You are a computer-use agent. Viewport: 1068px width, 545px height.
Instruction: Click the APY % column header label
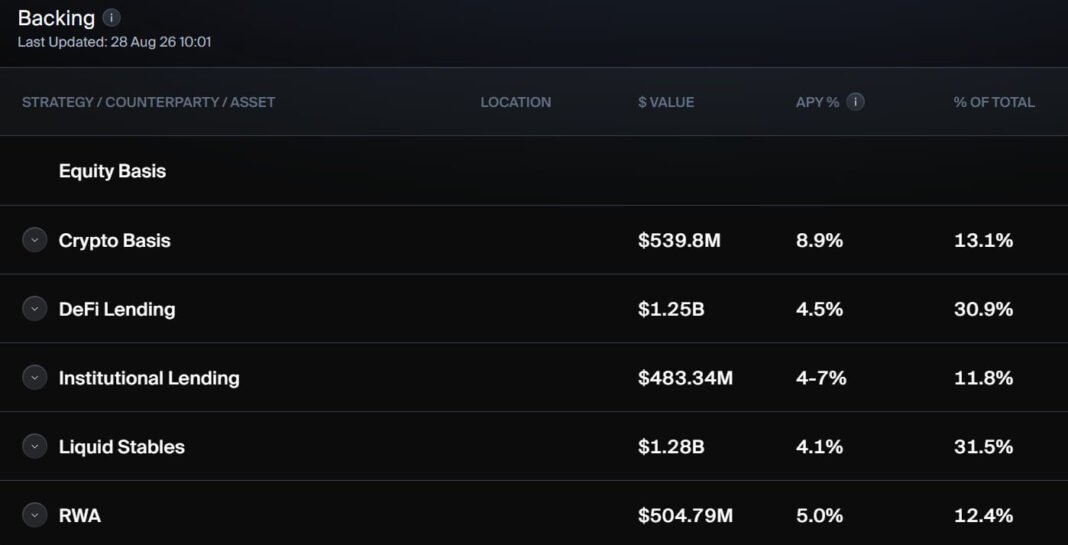click(x=817, y=102)
